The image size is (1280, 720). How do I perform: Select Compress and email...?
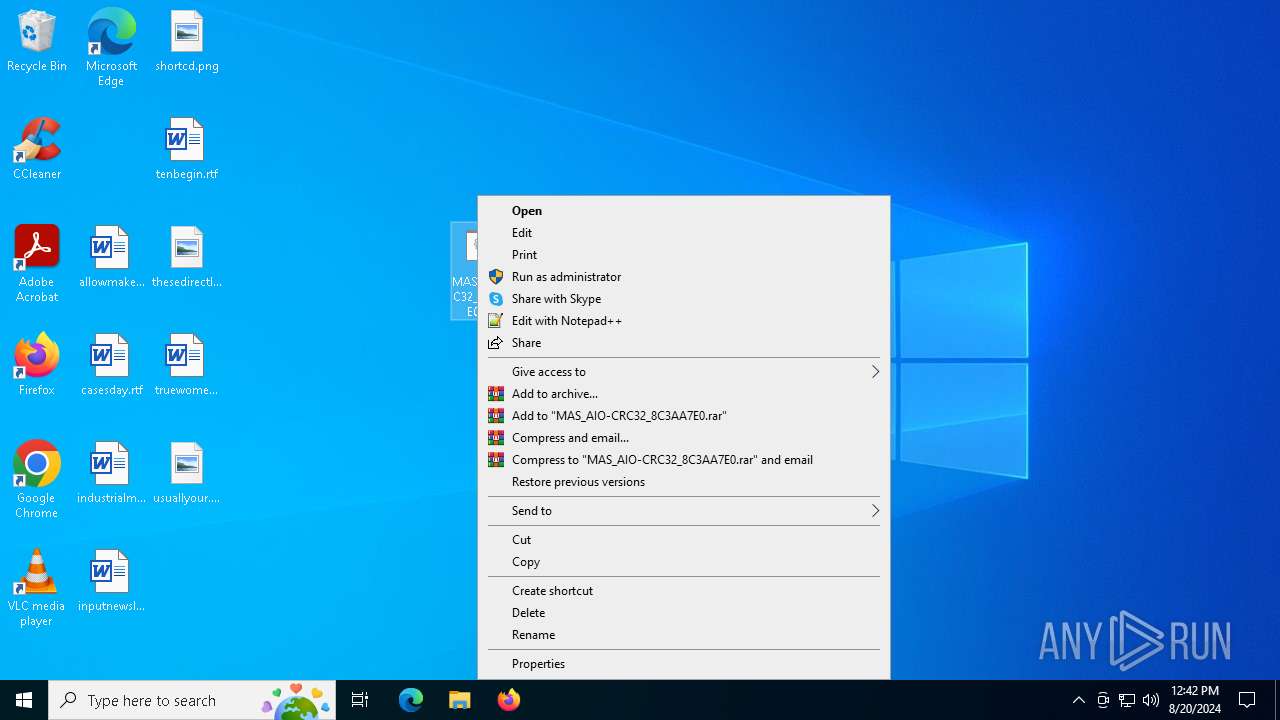684,438
